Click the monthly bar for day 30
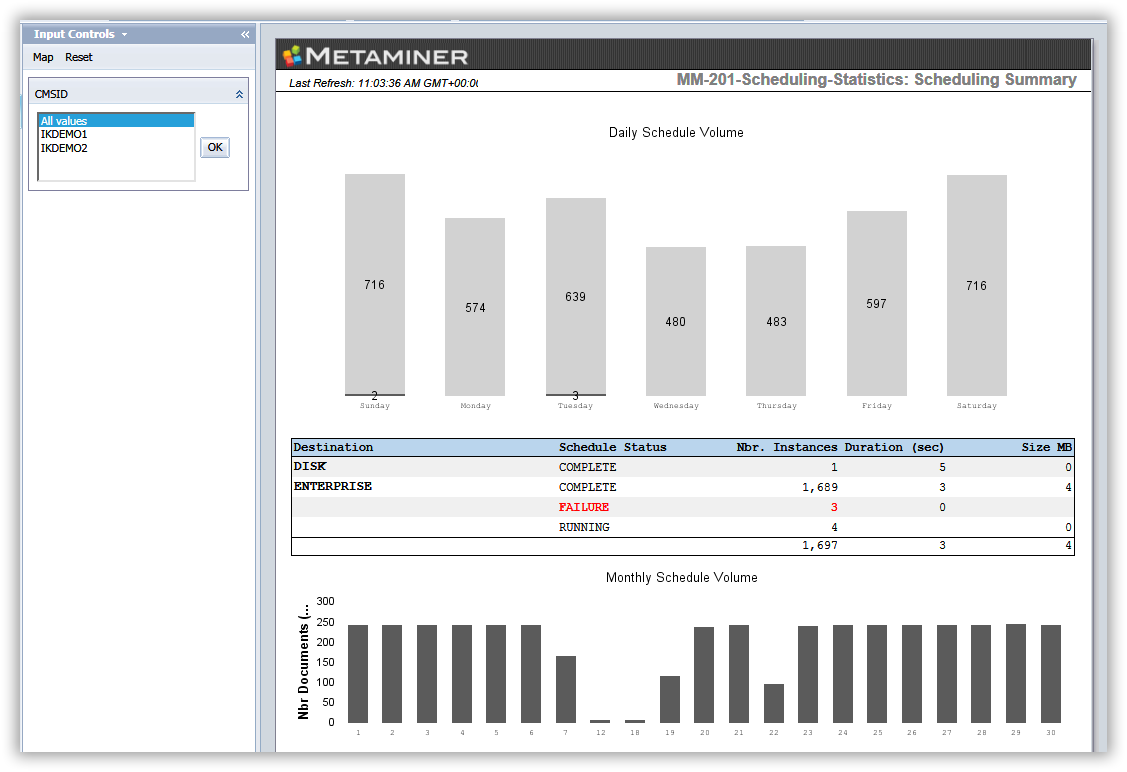 [1051, 674]
